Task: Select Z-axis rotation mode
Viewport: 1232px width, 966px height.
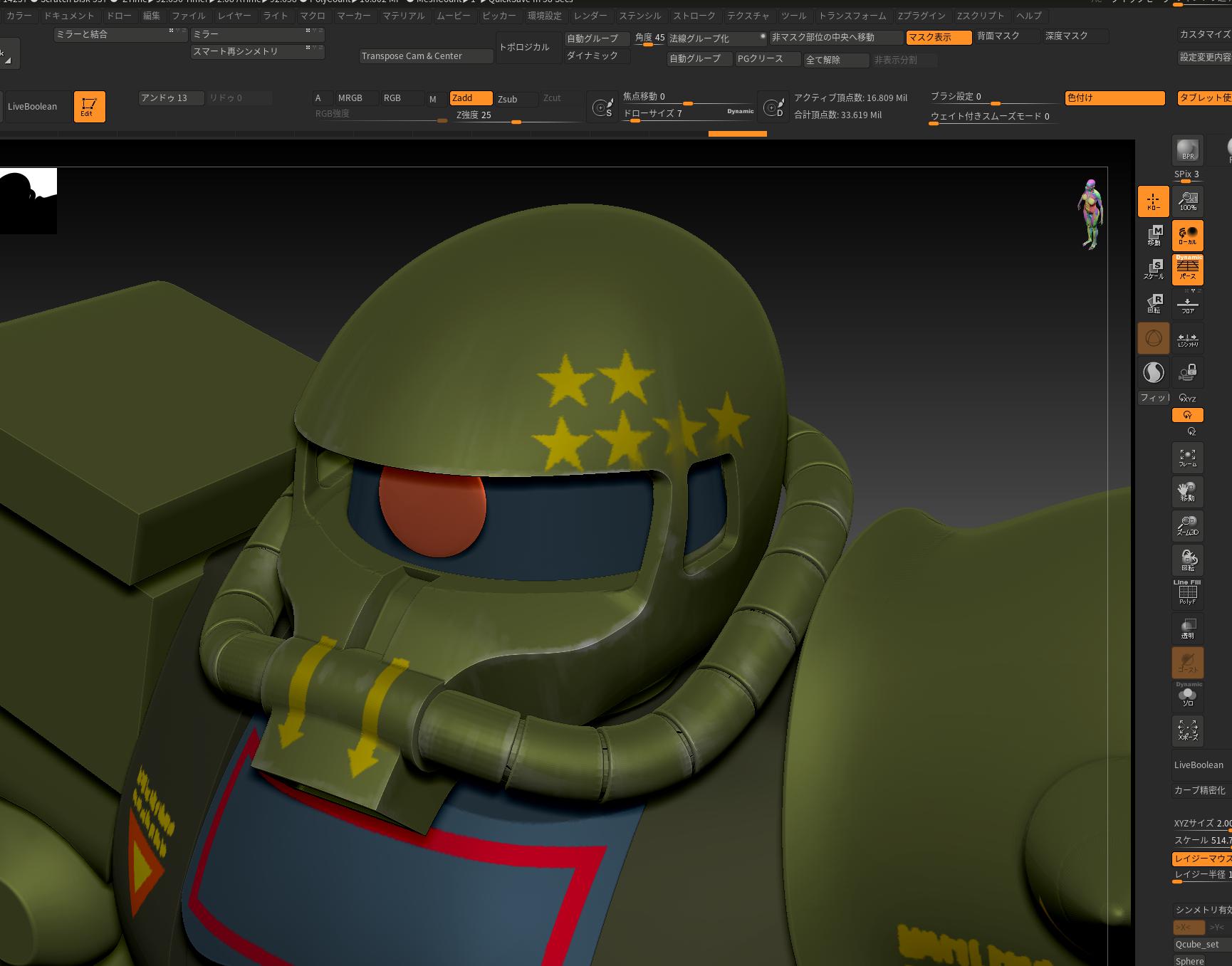Action: coord(1191,431)
